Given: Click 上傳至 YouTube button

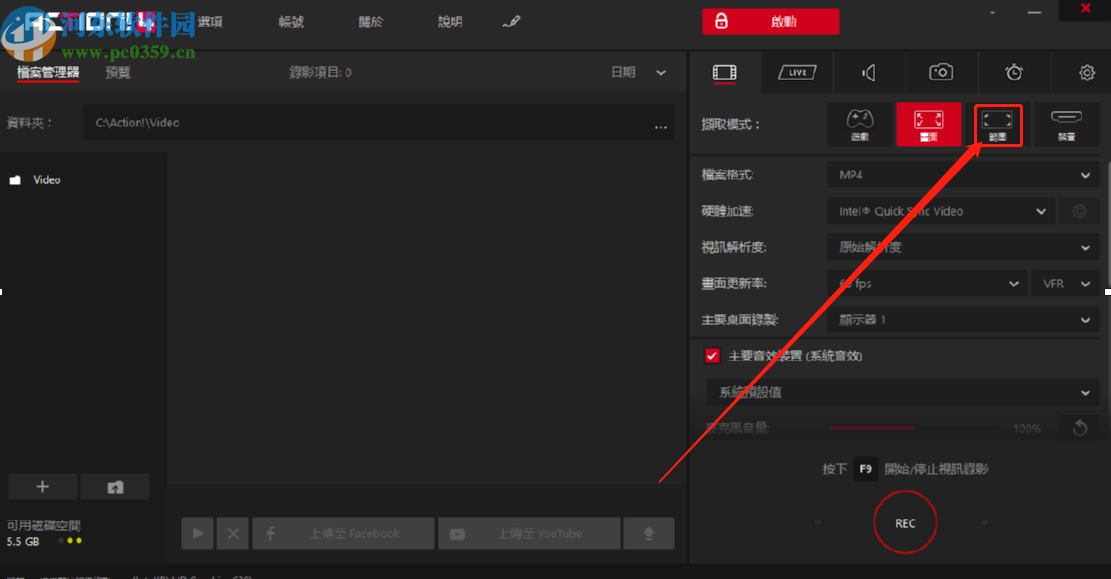Looking at the screenshot, I should [x=529, y=533].
